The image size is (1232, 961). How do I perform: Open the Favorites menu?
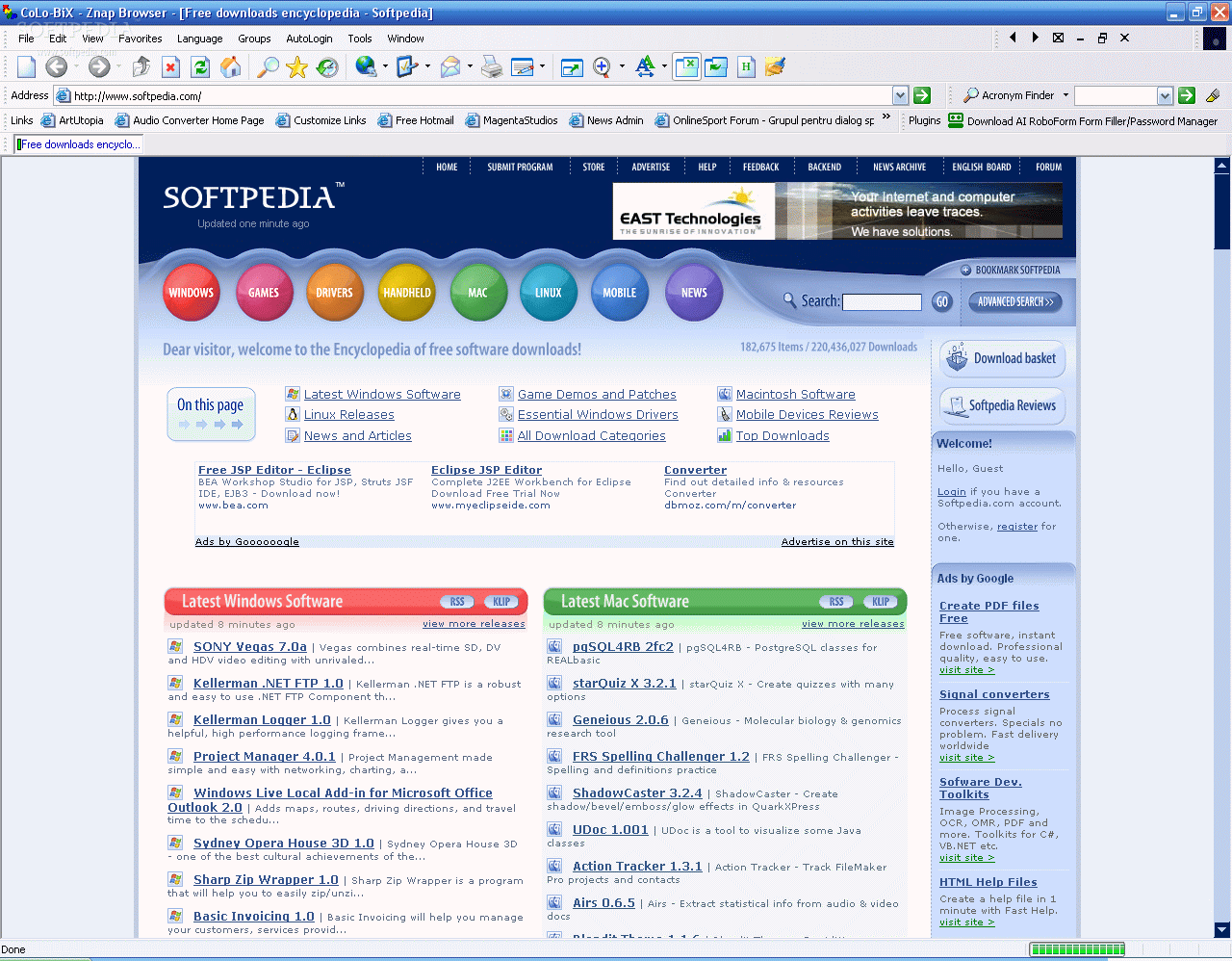coord(141,39)
